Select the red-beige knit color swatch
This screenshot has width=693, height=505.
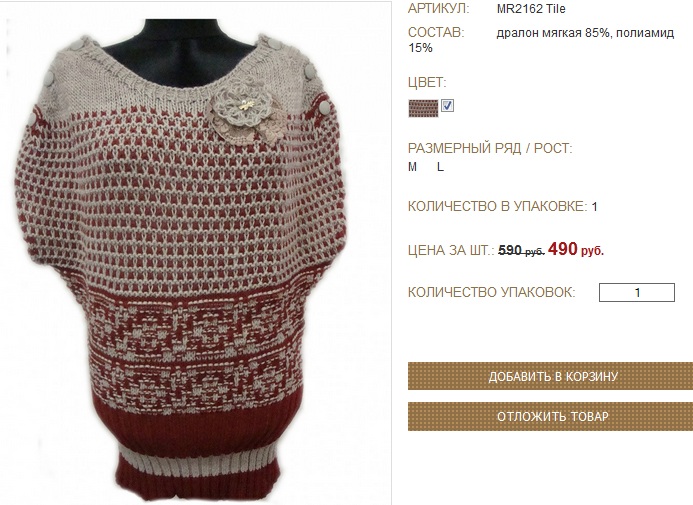(423, 108)
